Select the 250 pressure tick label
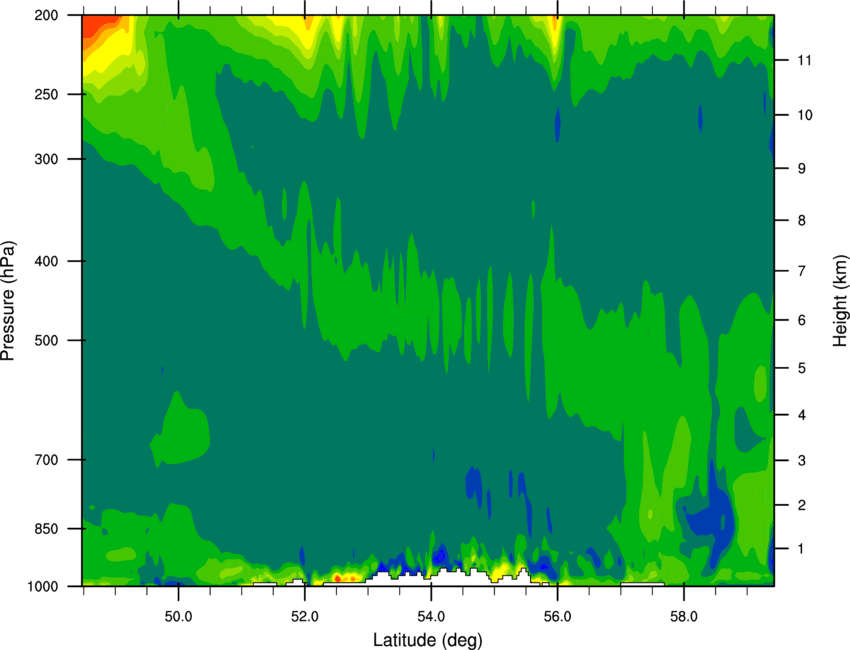This screenshot has width=850, height=650. tap(46, 94)
